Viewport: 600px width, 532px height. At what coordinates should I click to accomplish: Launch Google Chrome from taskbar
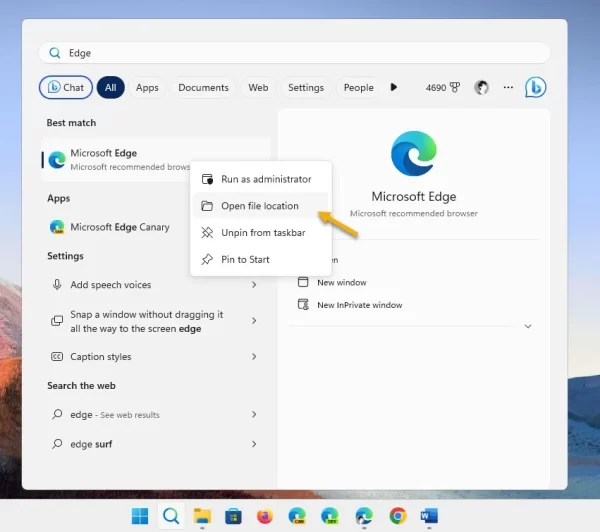click(x=398, y=516)
